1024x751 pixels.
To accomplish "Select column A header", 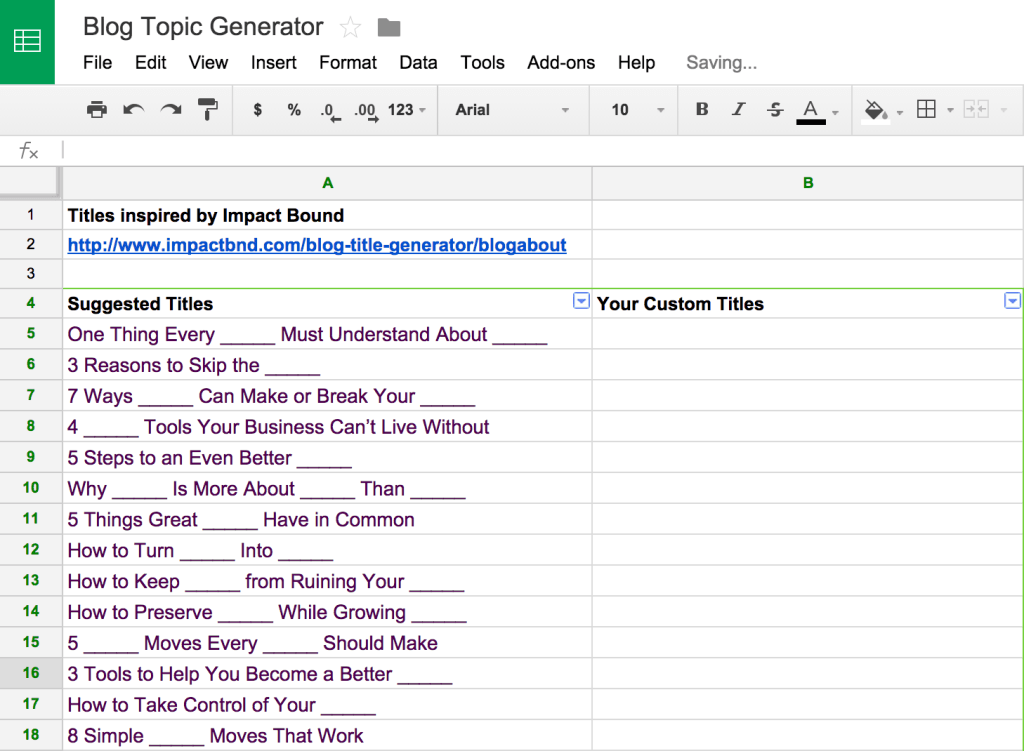I will 327,183.
